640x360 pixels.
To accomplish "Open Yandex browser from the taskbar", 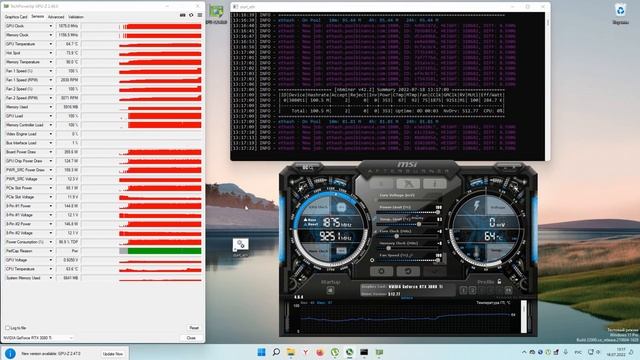I will [x=305, y=352].
